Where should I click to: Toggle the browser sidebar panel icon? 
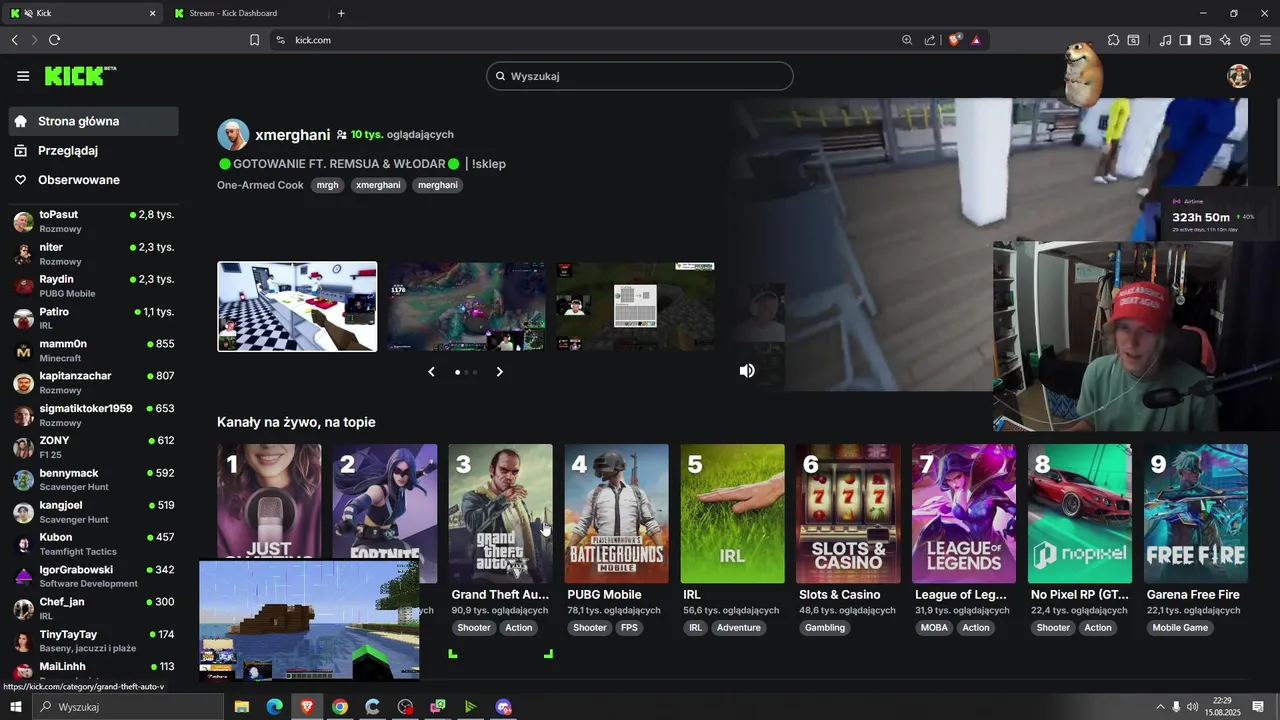(x=1185, y=40)
